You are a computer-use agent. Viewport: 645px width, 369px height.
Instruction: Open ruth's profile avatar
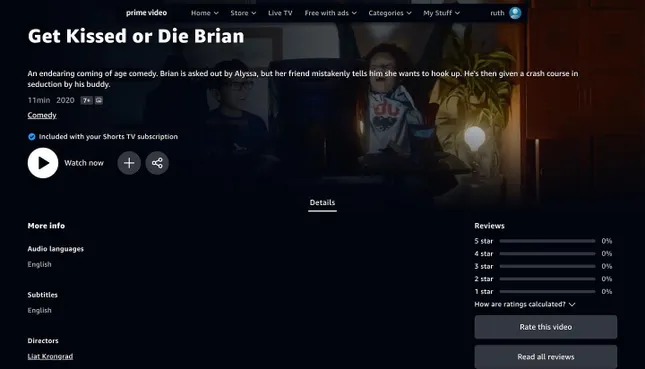click(515, 13)
